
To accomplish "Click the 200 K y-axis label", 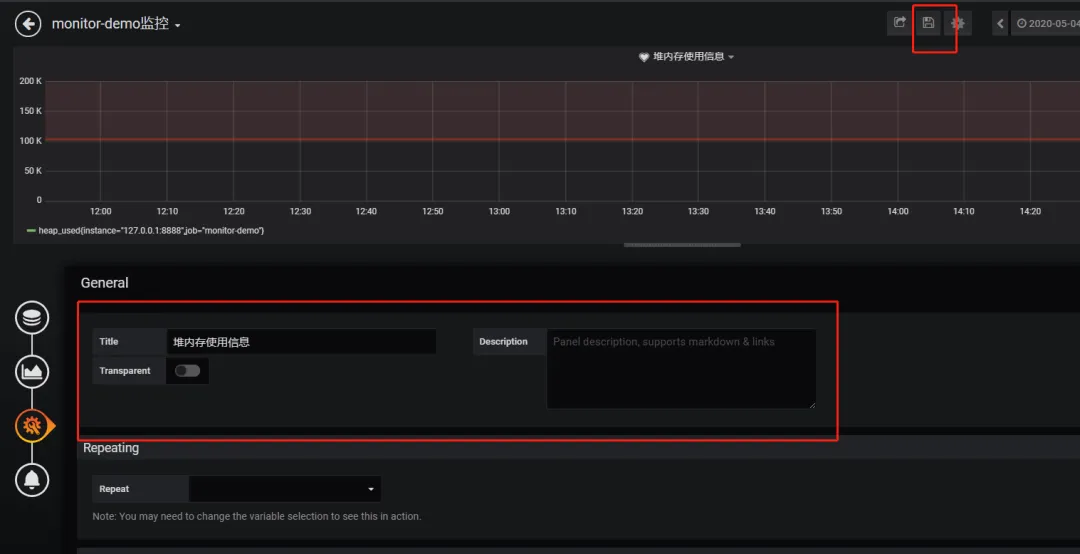I will 30,81.
